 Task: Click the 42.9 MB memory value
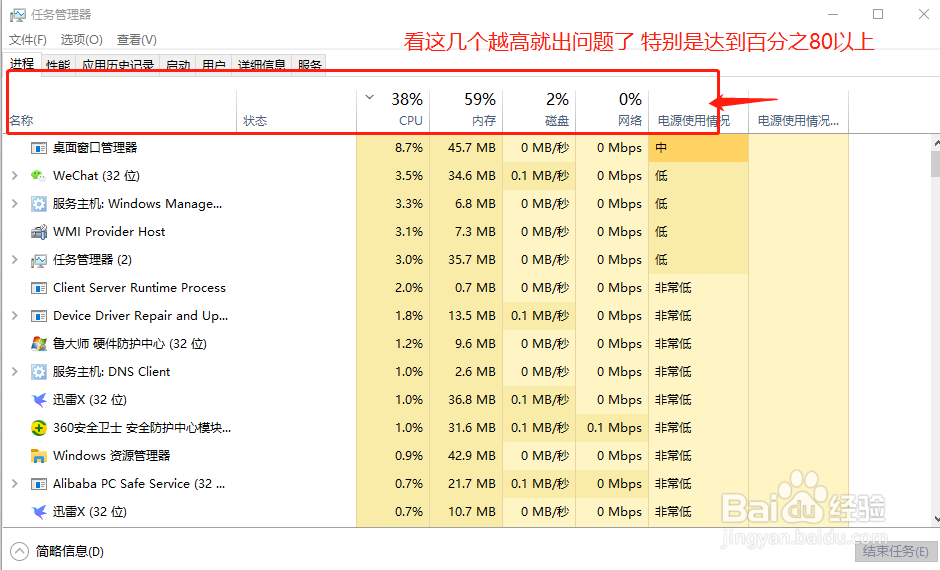472,456
